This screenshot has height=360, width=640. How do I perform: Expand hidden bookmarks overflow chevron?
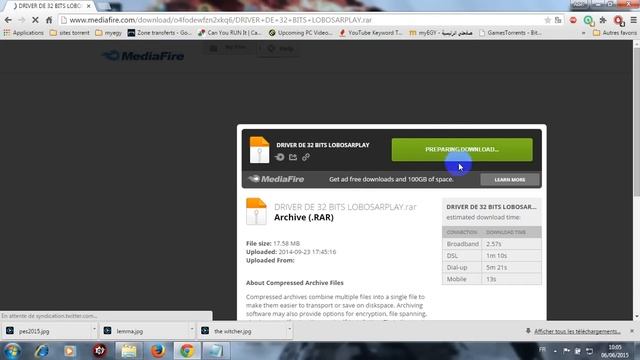coord(583,33)
